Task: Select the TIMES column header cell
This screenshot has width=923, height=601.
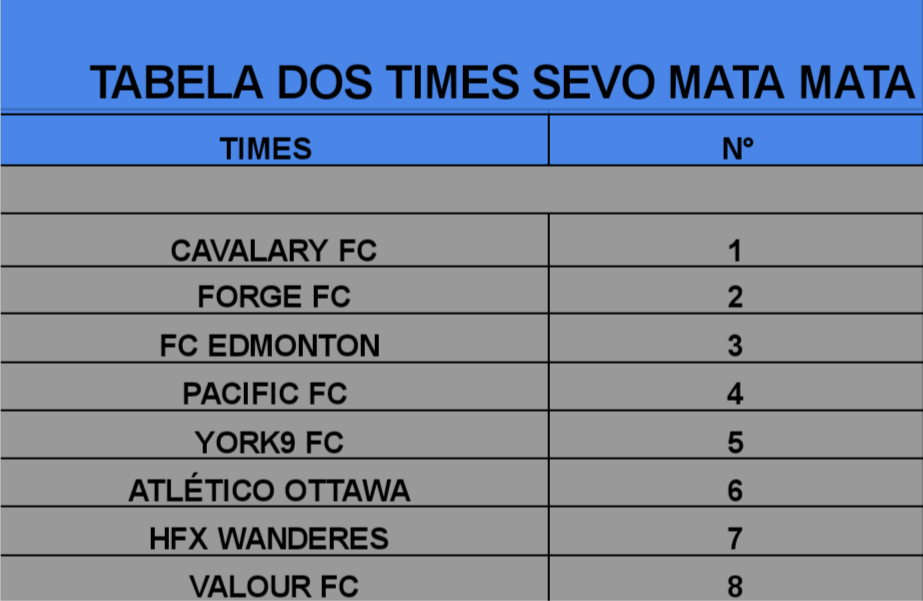Action: tap(266, 149)
